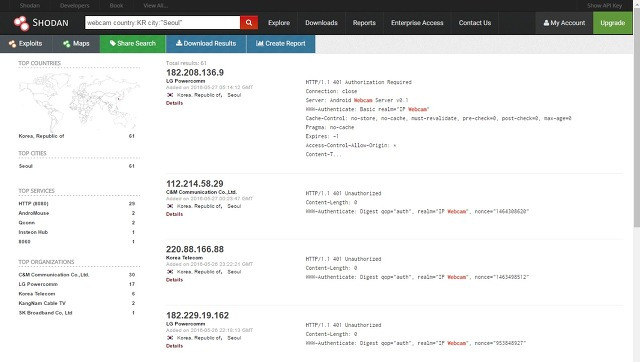Click 'Total results: 61' text
The height and width of the screenshot is (362, 640).
(x=186, y=63)
